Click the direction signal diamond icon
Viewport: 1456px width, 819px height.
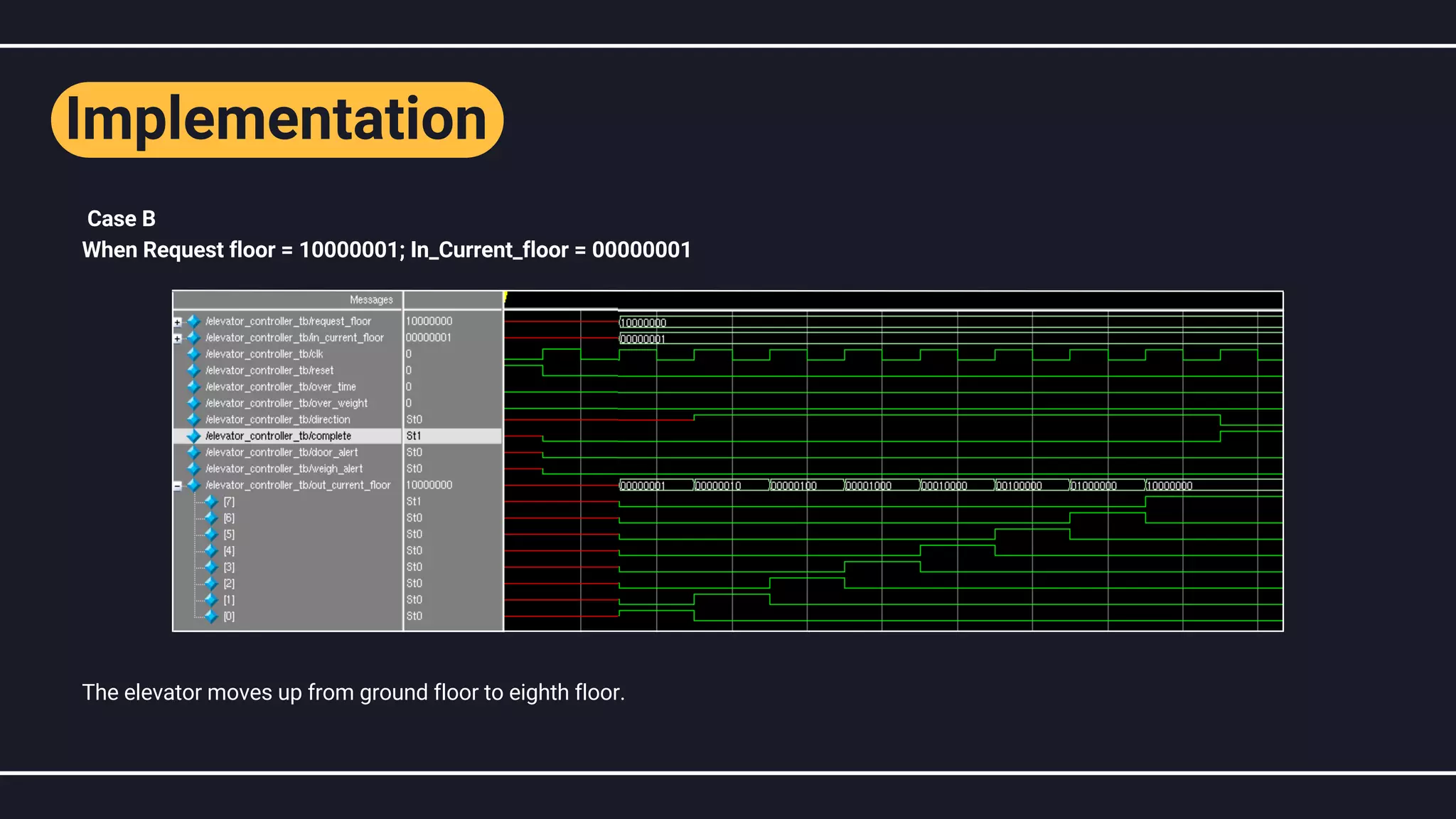point(193,419)
